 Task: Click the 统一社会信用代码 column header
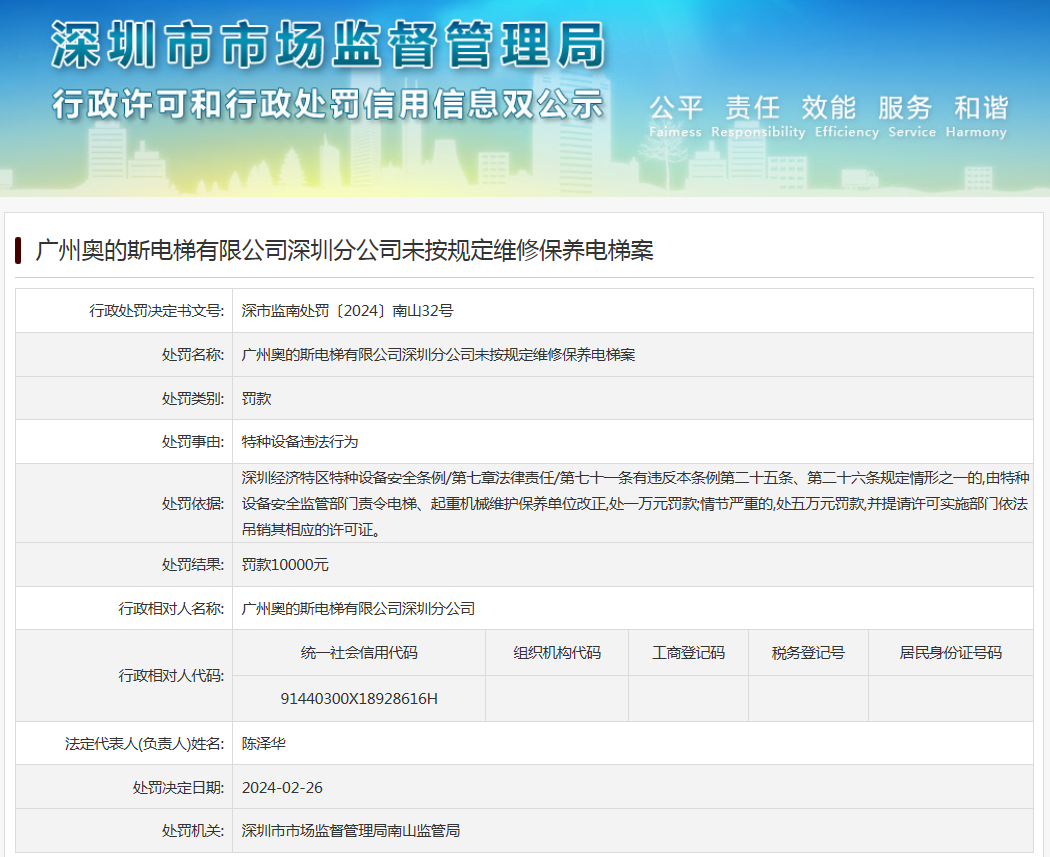coord(359,653)
